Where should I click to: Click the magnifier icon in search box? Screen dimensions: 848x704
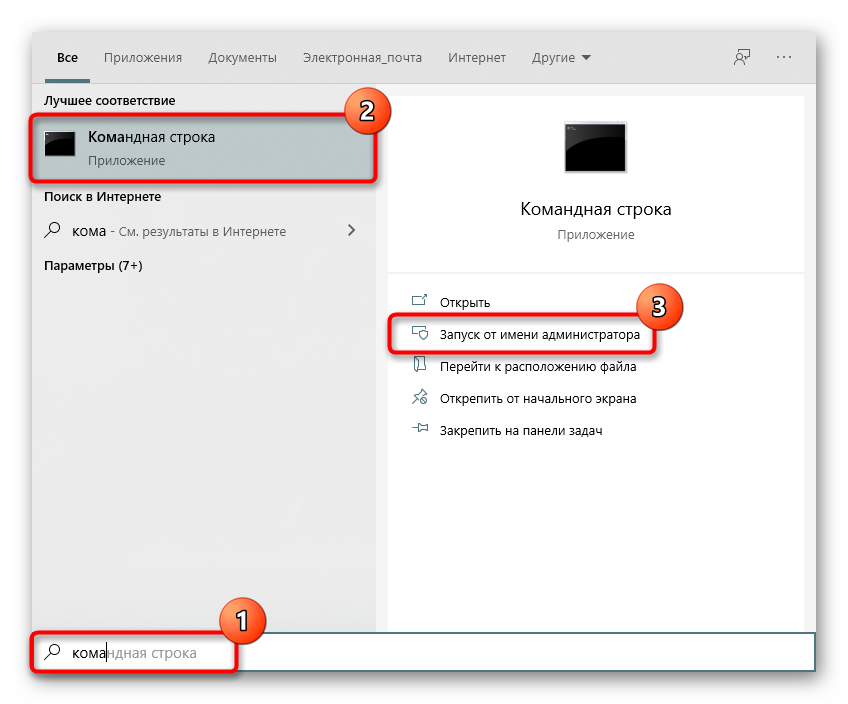(x=52, y=653)
